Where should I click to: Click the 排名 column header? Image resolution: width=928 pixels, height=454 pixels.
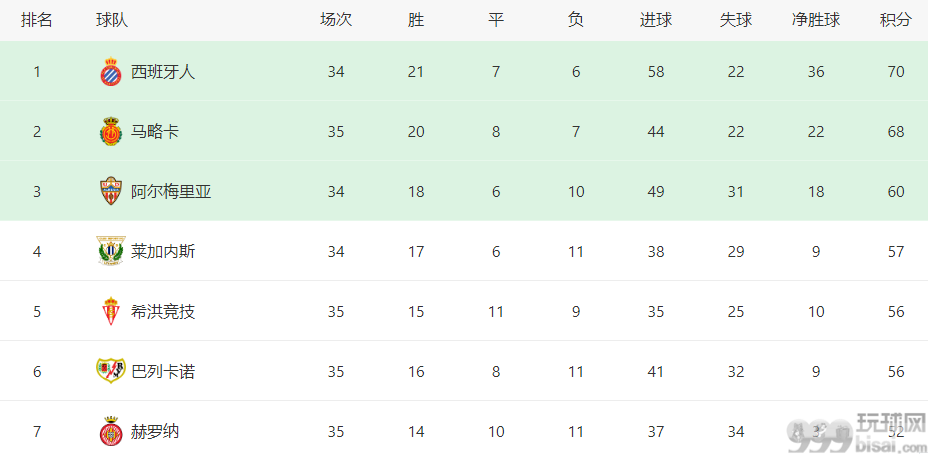click(37, 20)
